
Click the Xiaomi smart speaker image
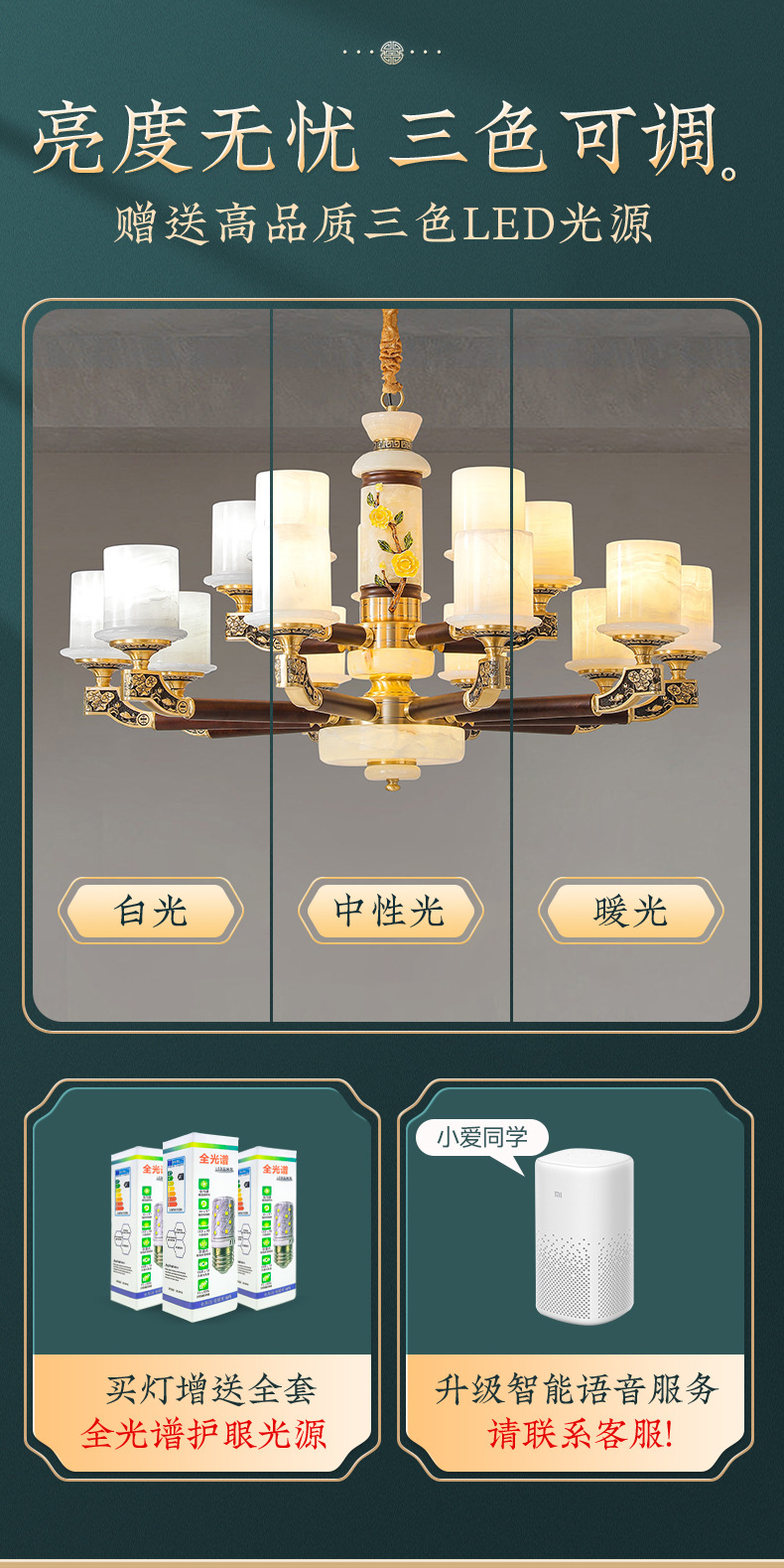(584, 1236)
